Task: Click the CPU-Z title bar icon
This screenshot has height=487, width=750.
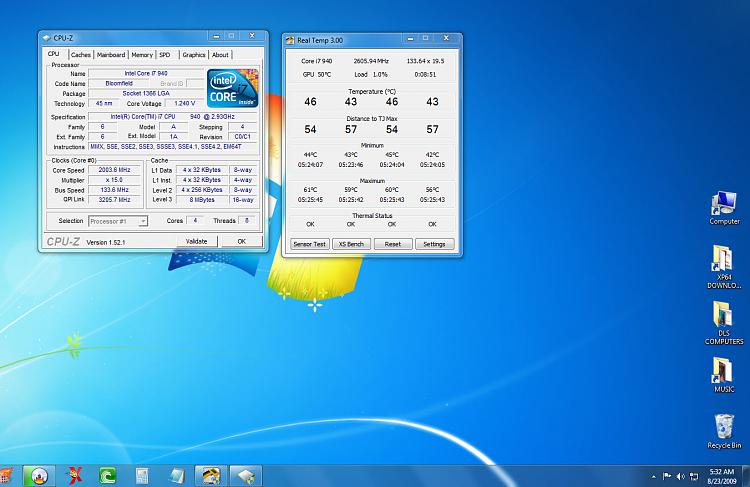Action: tap(46, 38)
